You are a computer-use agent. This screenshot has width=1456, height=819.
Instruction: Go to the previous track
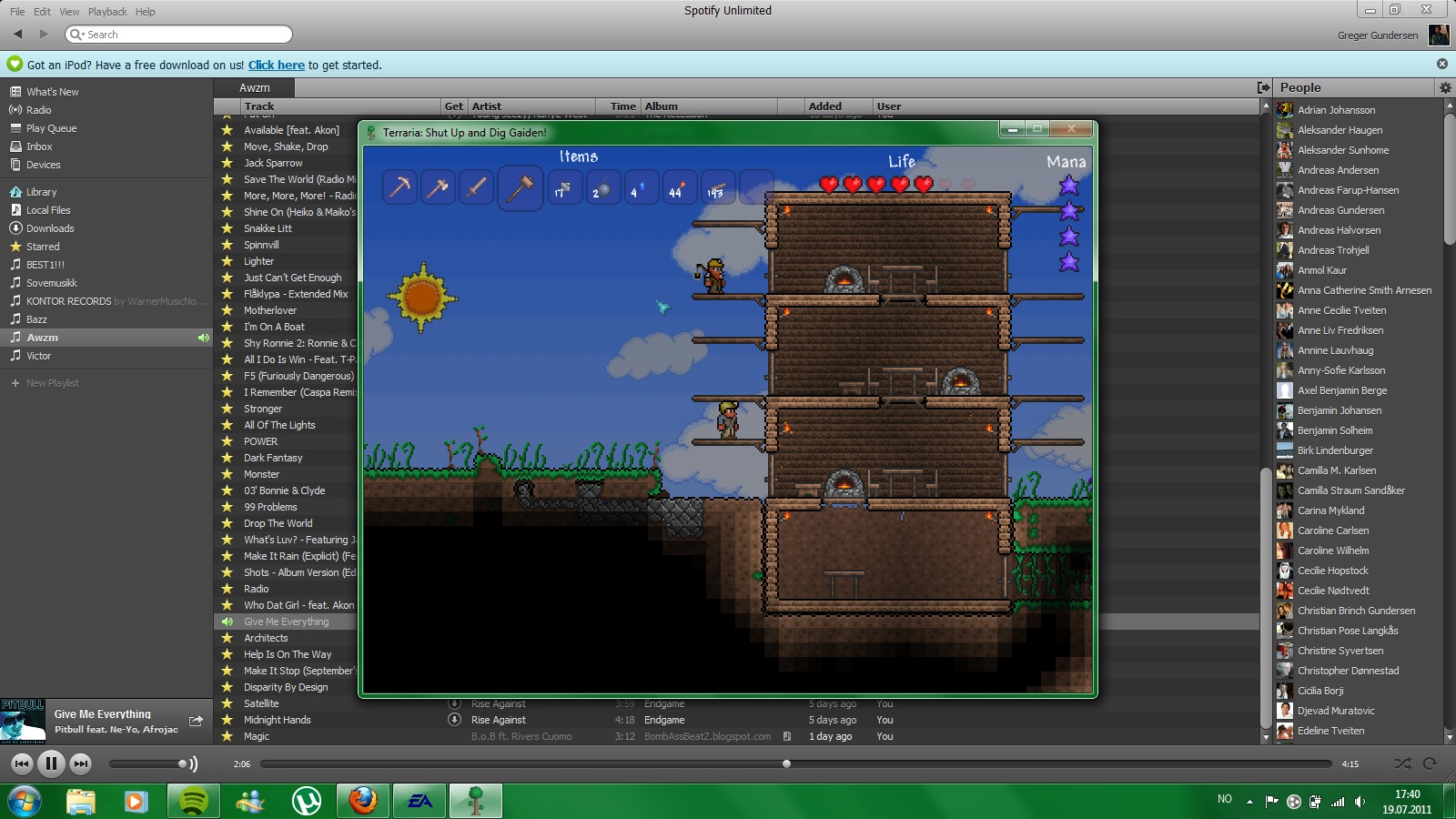(x=22, y=763)
